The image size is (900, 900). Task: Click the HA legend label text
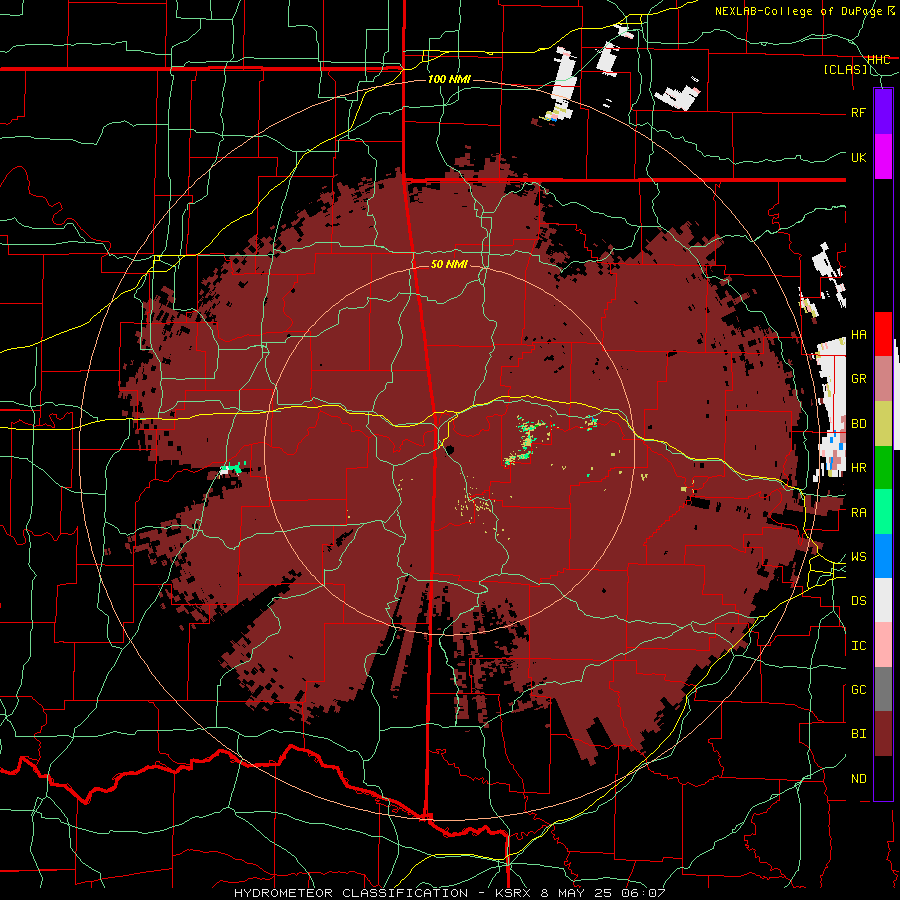tap(858, 335)
